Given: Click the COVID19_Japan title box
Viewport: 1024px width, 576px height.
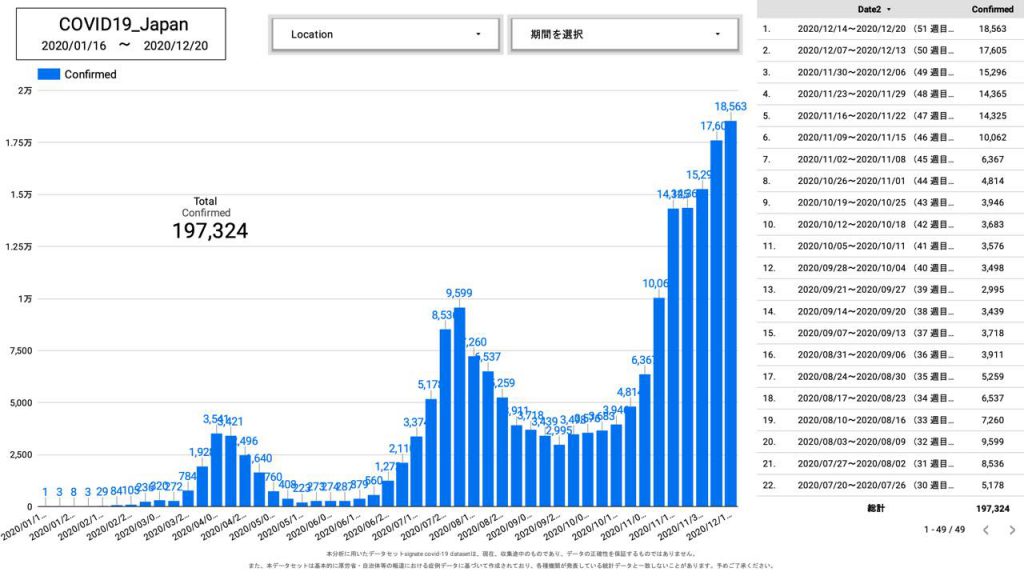Looking at the screenshot, I should (x=121, y=34).
